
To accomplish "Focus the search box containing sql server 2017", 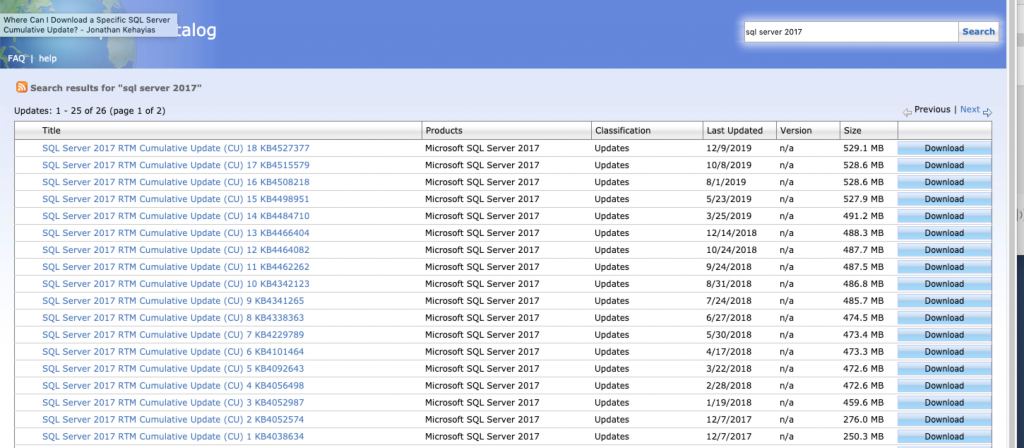I will pos(850,32).
